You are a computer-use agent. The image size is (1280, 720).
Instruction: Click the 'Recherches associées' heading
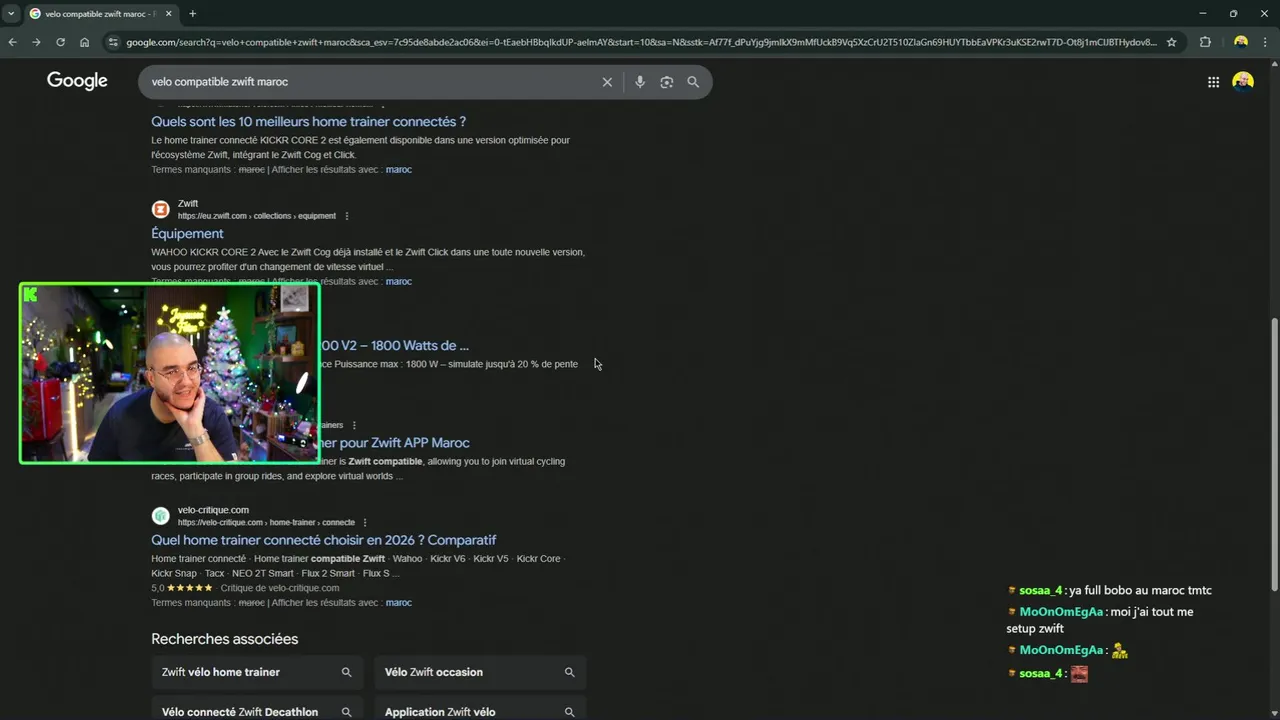(x=224, y=638)
